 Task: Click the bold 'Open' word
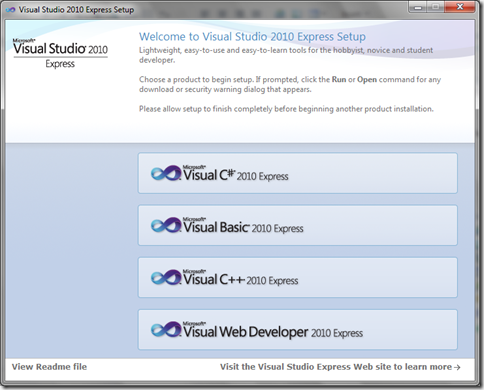(367, 80)
